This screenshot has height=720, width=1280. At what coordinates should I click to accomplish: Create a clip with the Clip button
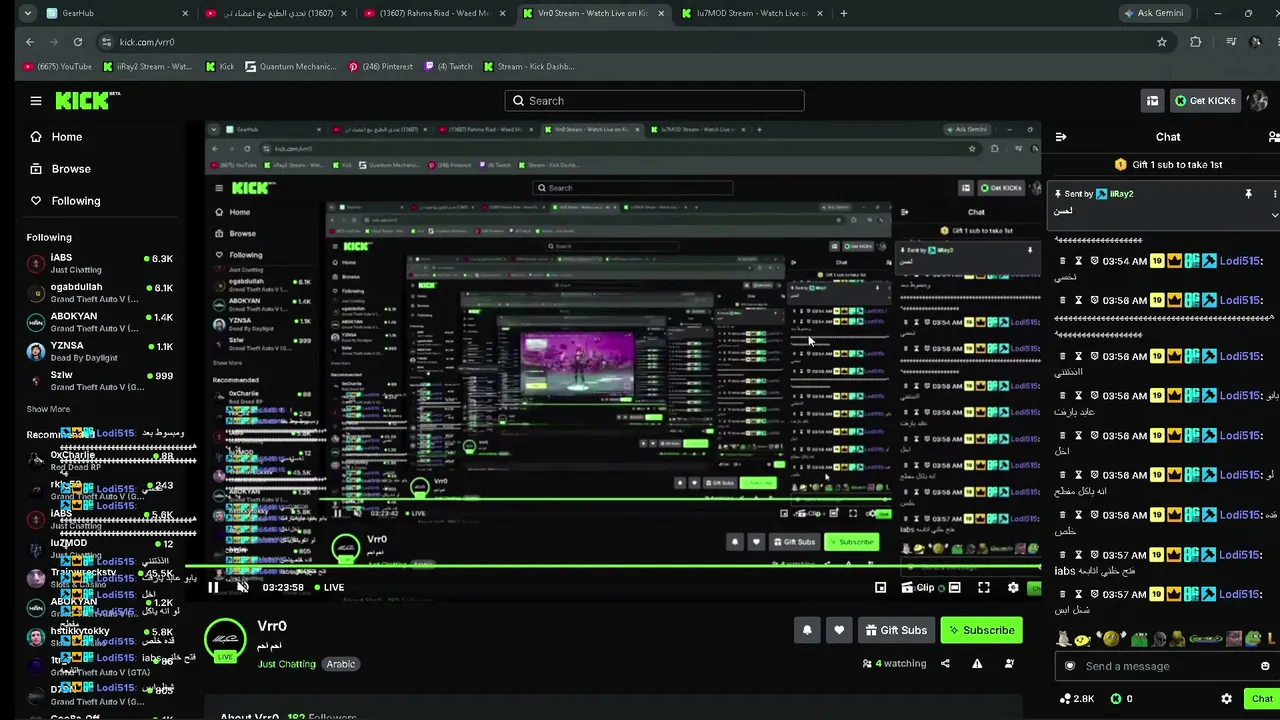tap(917, 588)
